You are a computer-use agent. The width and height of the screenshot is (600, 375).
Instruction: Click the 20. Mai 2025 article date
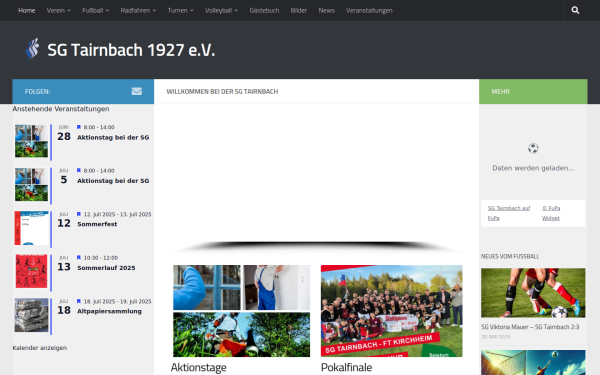coord(496,337)
